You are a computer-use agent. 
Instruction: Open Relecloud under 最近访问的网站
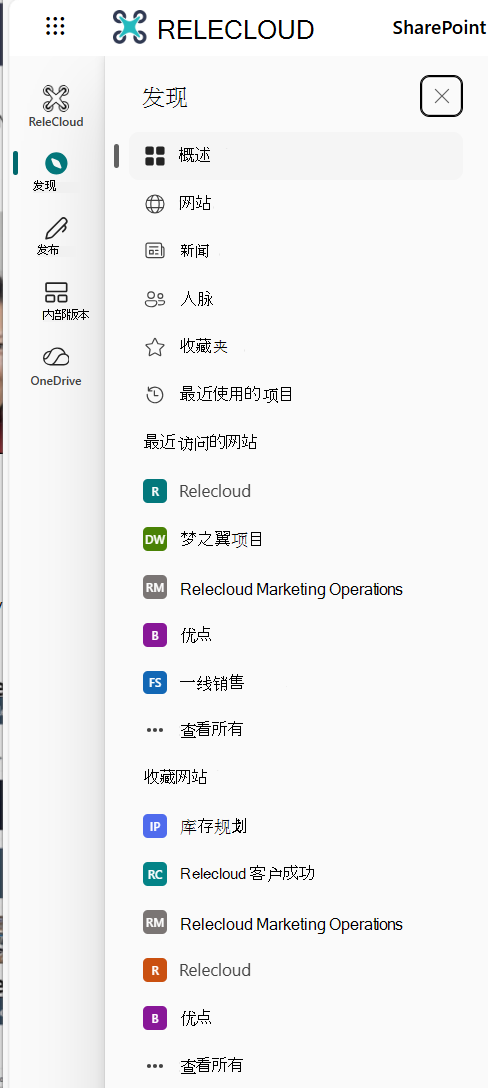pos(215,491)
